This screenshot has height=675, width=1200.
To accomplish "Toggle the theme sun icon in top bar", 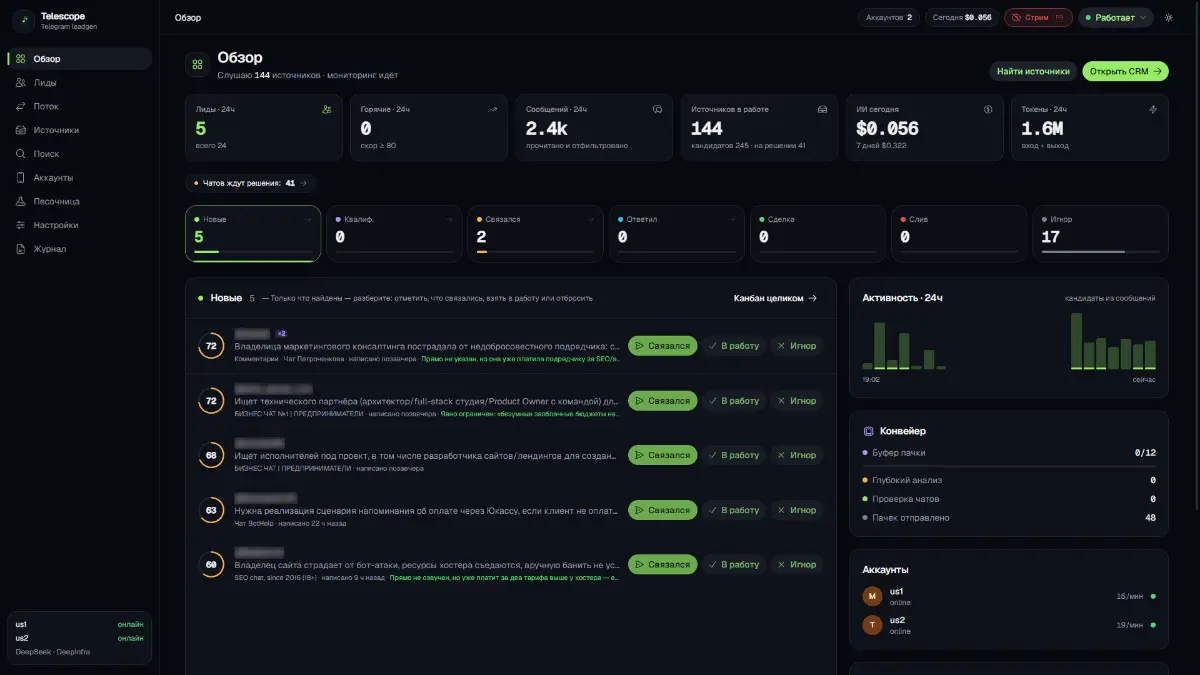I will coord(1168,17).
